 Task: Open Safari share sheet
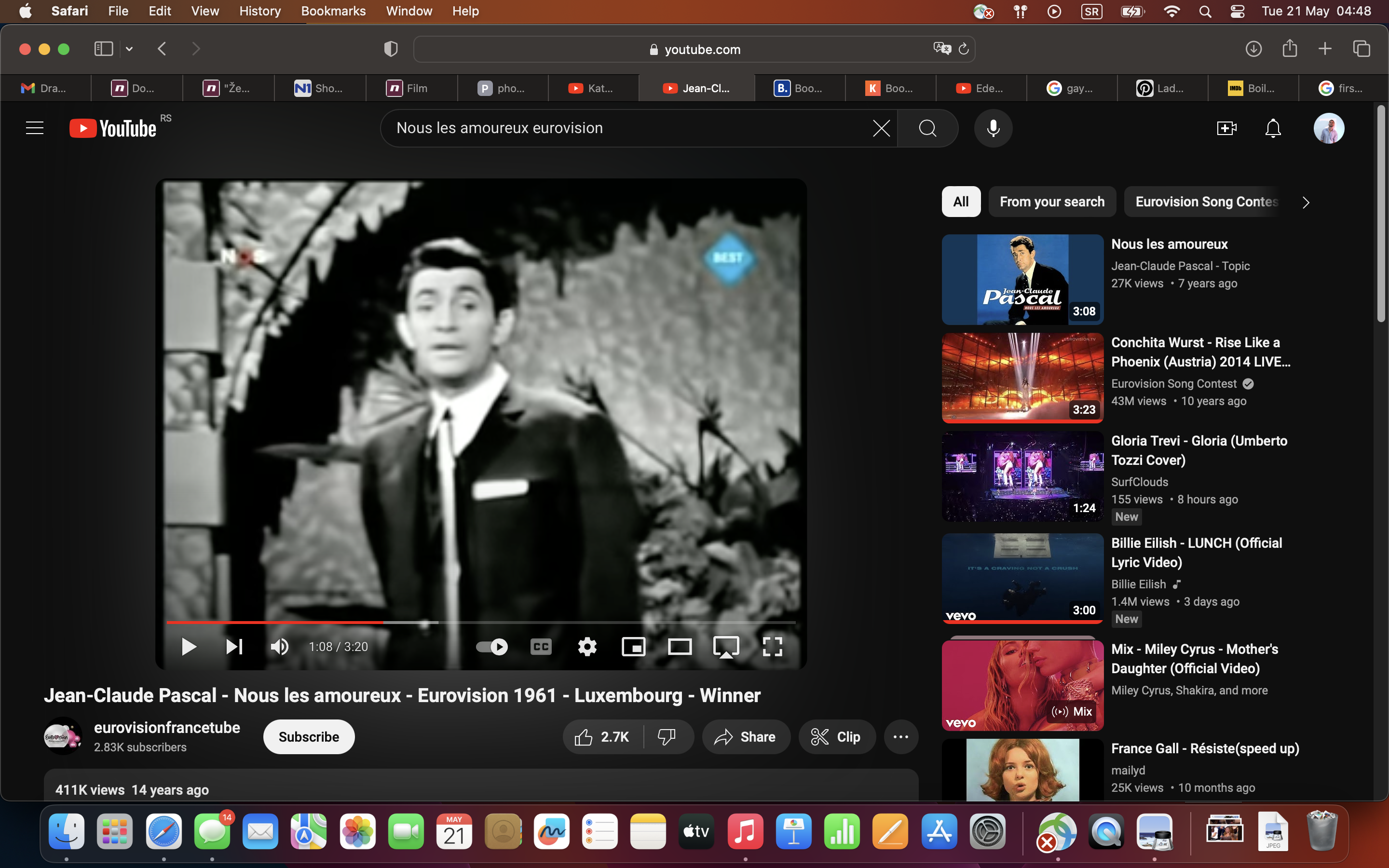pos(1290,48)
